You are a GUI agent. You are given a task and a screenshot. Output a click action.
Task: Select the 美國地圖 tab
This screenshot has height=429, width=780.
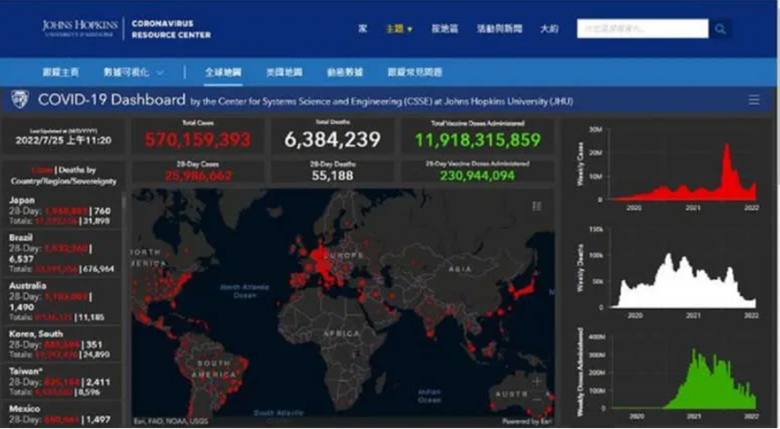click(x=284, y=72)
